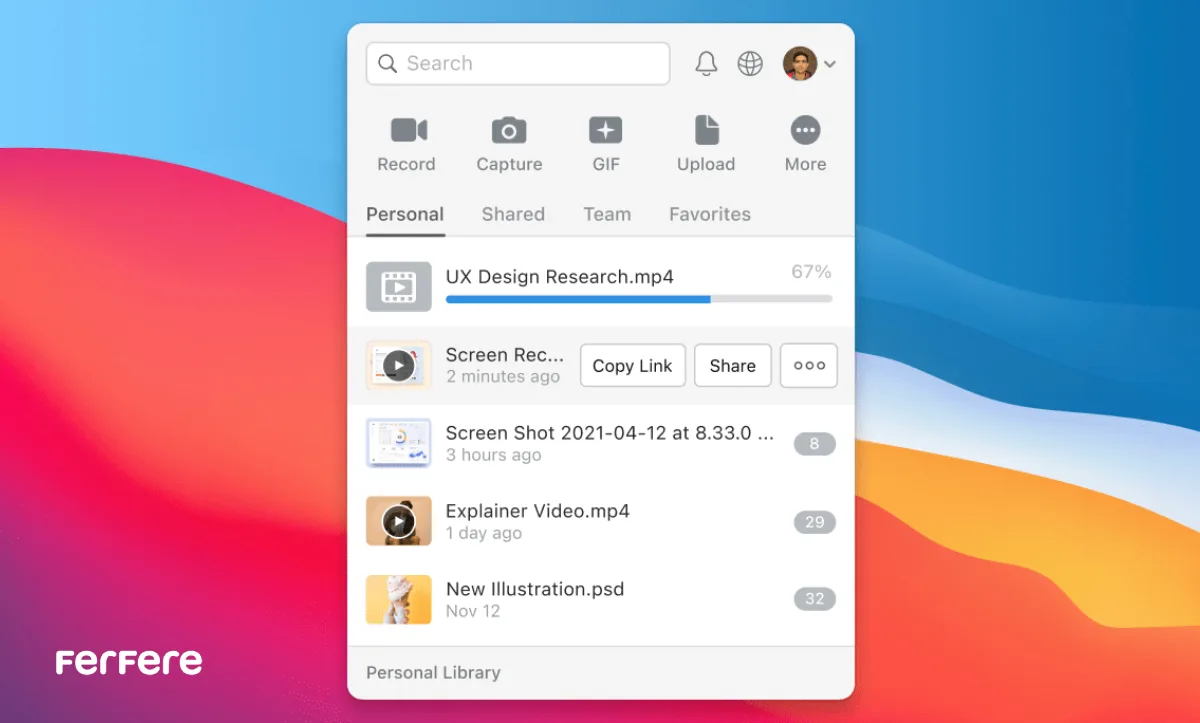Switch to the Team tab

coord(607,214)
